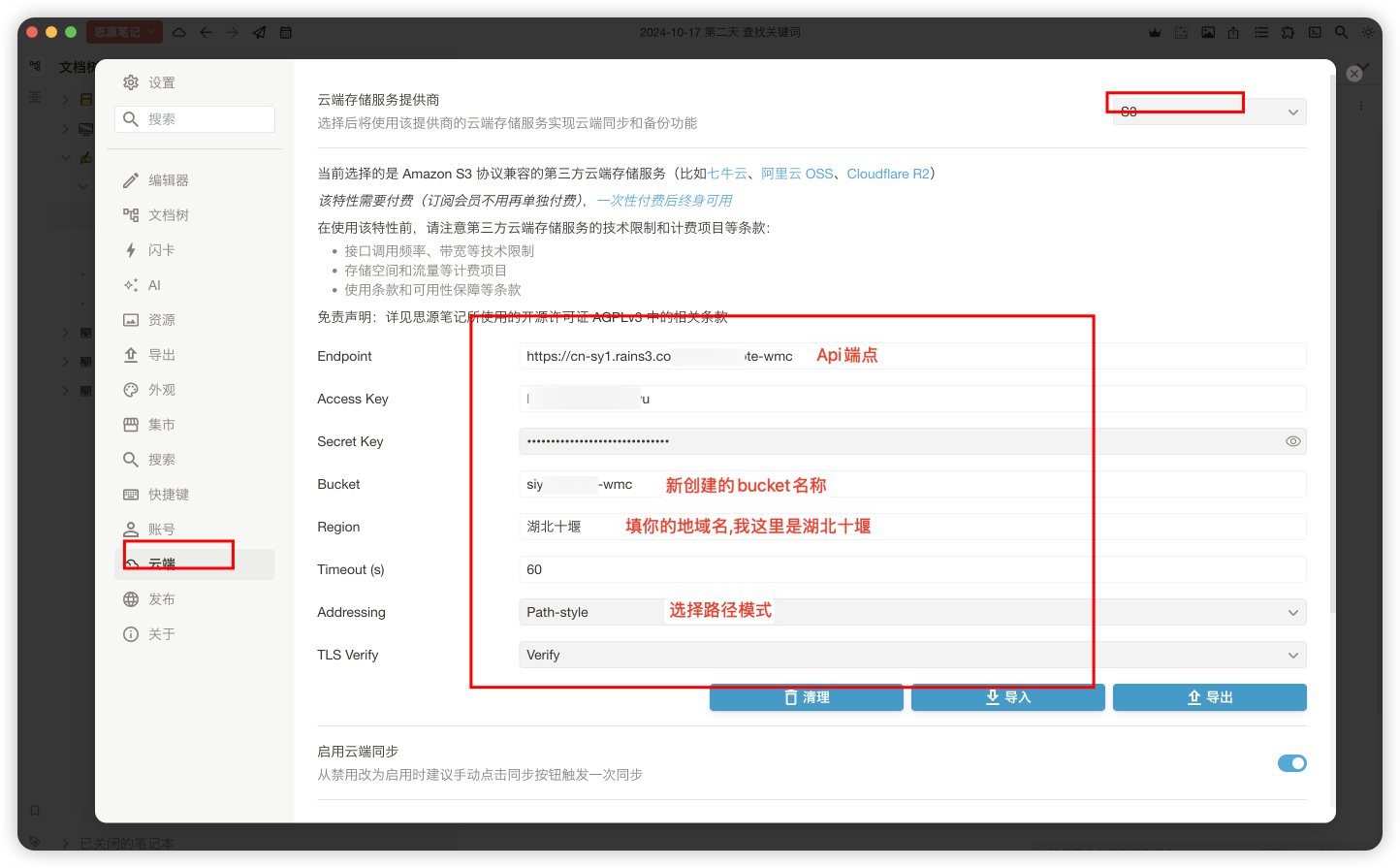Open the 资源 settings tab
The width and height of the screenshot is (1400, 868).
pos(195,320)
